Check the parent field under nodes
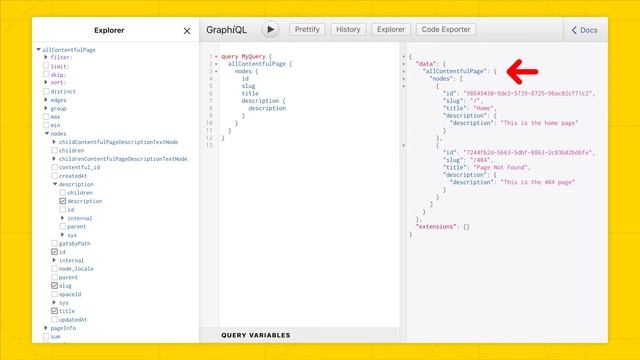640x360 pixels. pos(54,277)
